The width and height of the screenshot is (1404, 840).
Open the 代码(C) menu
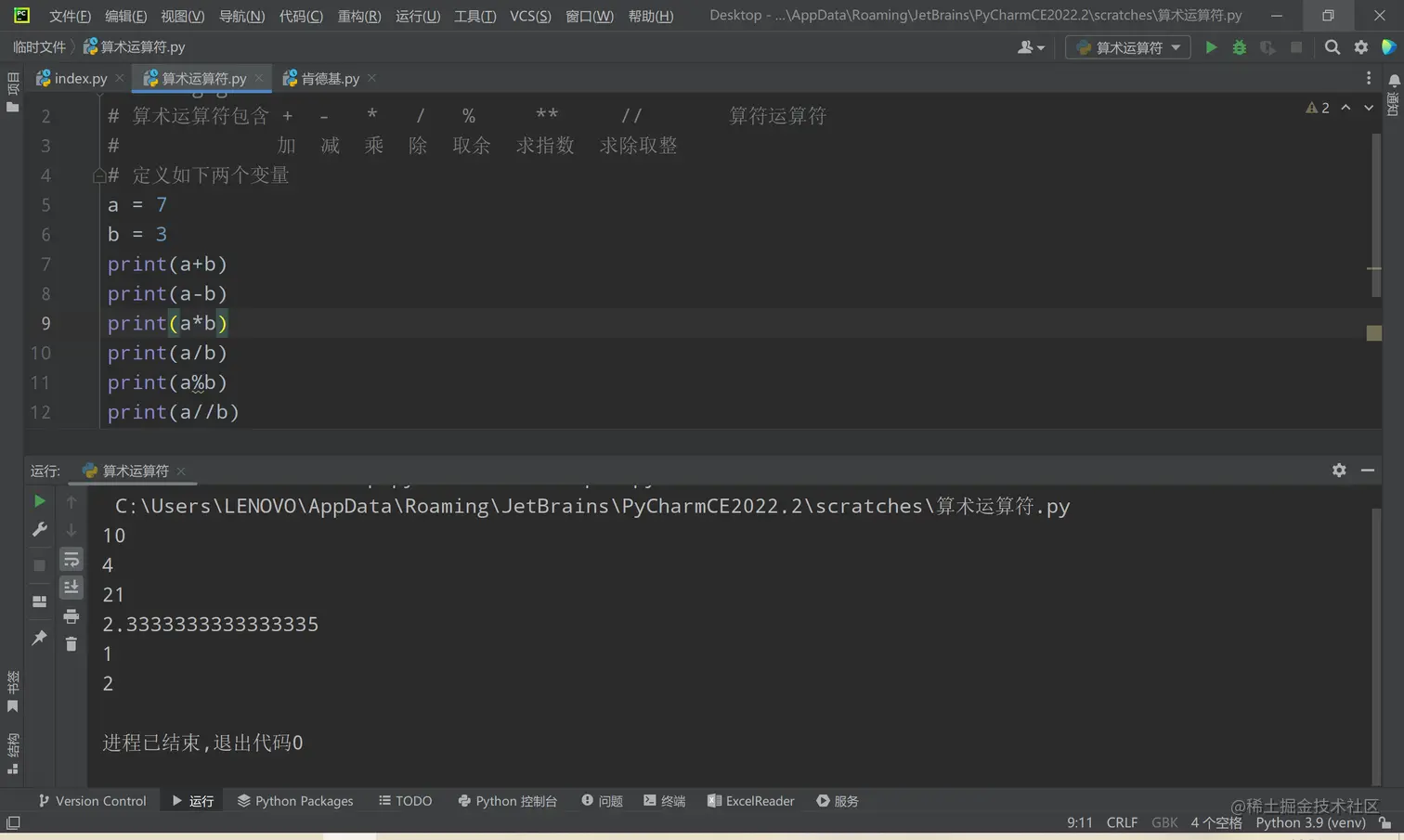pyautogui.click(x=301, y=16)
